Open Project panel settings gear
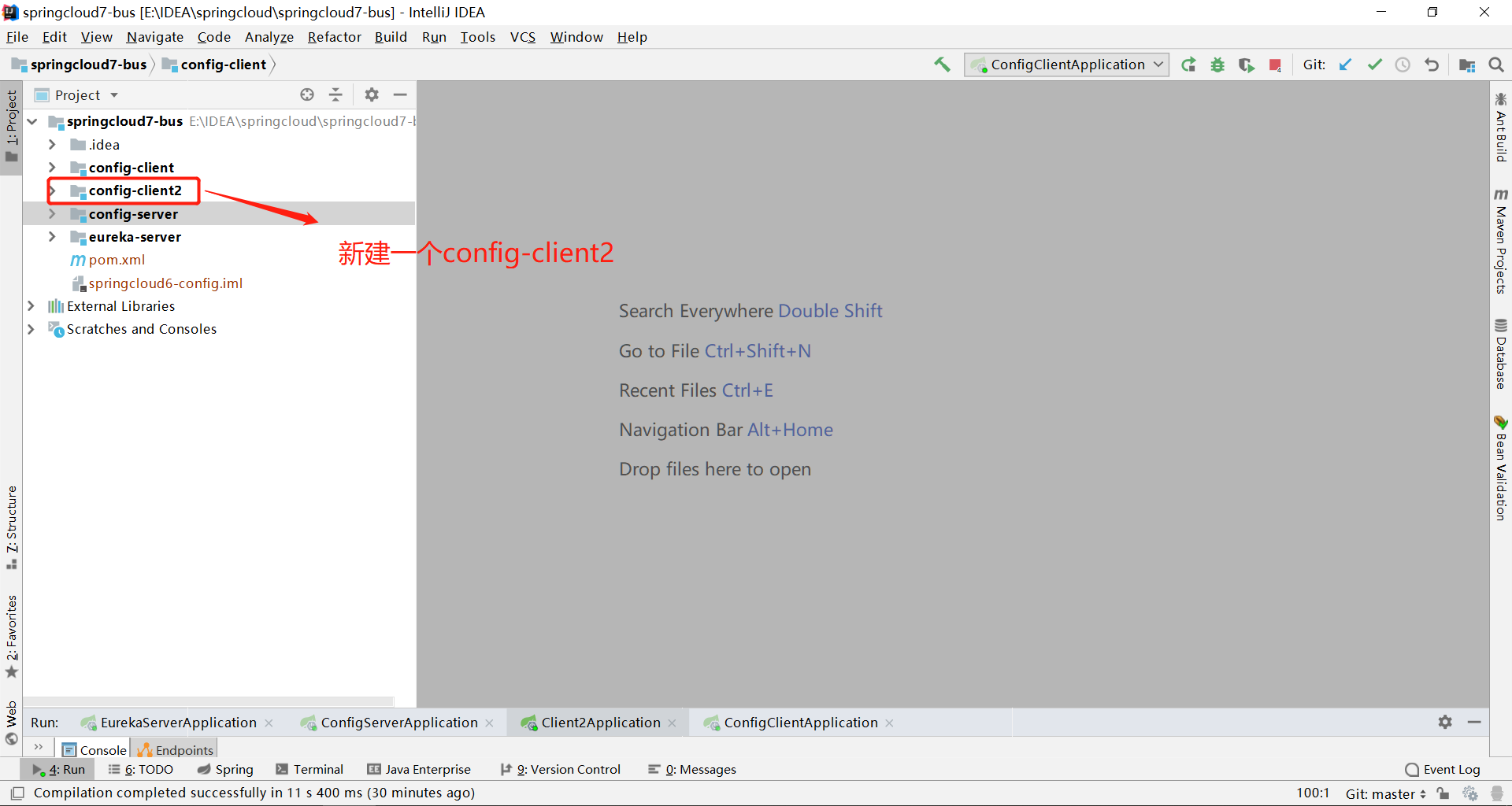1512x806 pixels. [x=372, y=94]
